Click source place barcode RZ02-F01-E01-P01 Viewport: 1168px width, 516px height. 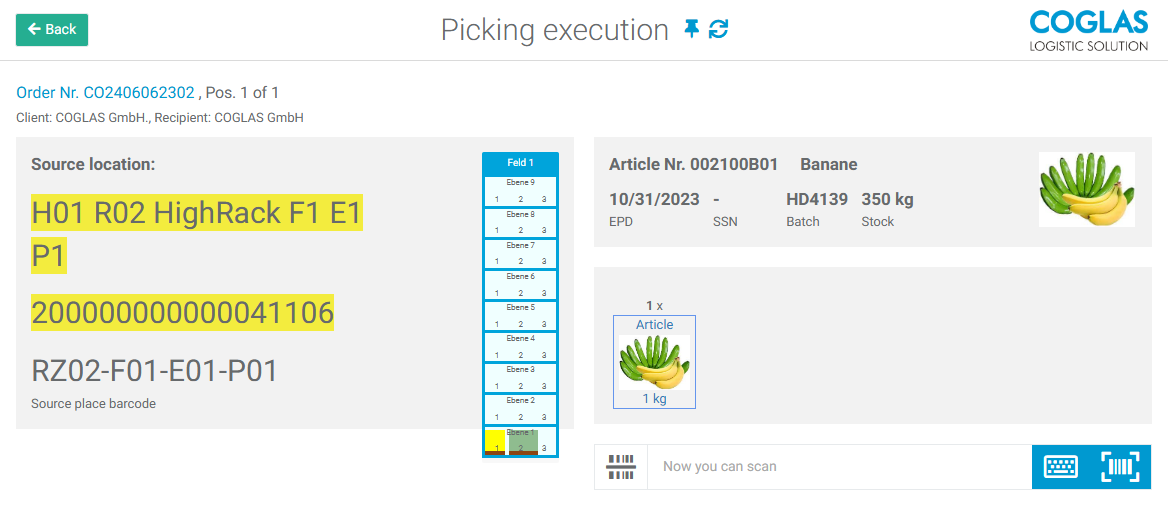tap(154, 372)
